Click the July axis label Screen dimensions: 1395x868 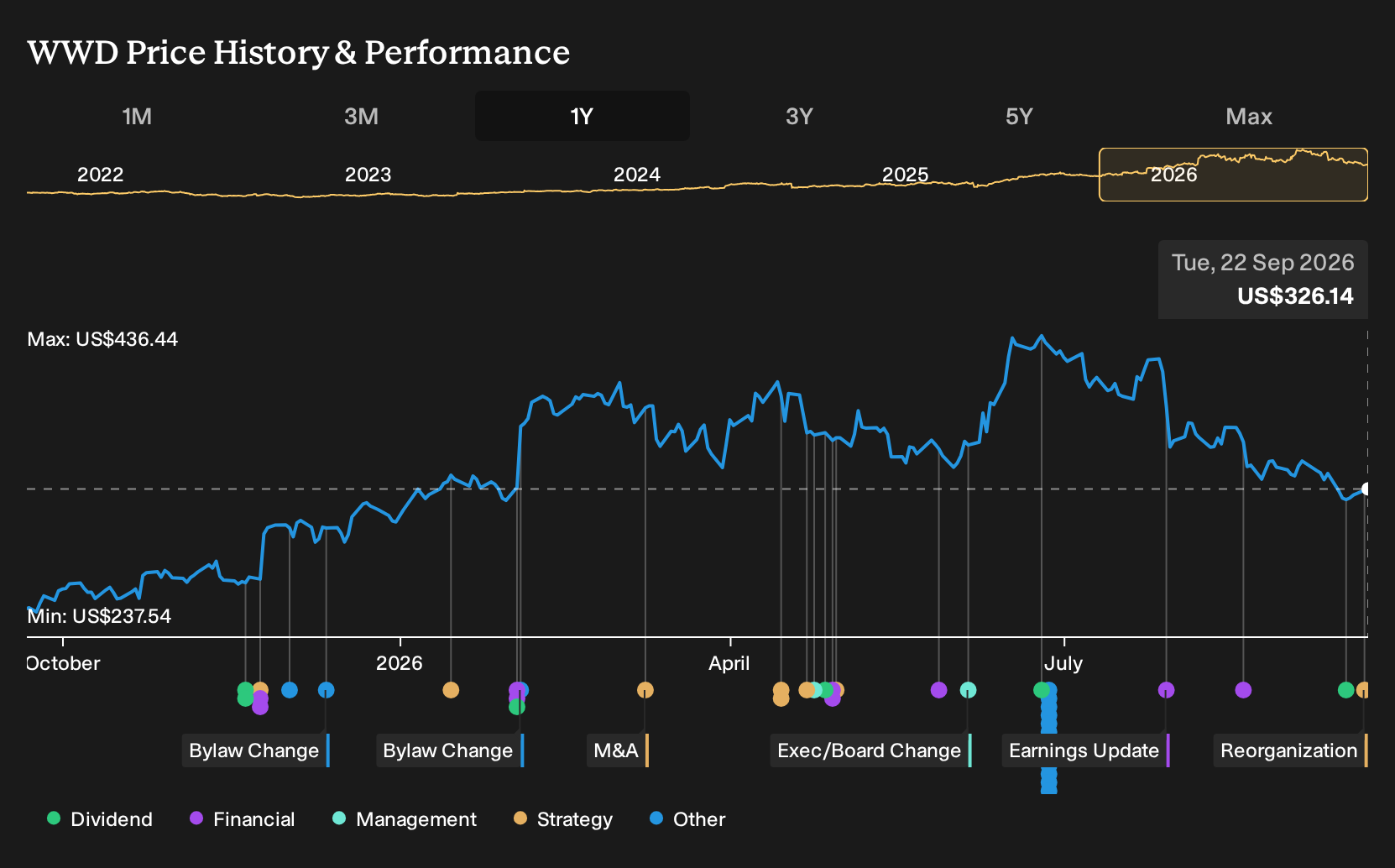[1063, 663]
